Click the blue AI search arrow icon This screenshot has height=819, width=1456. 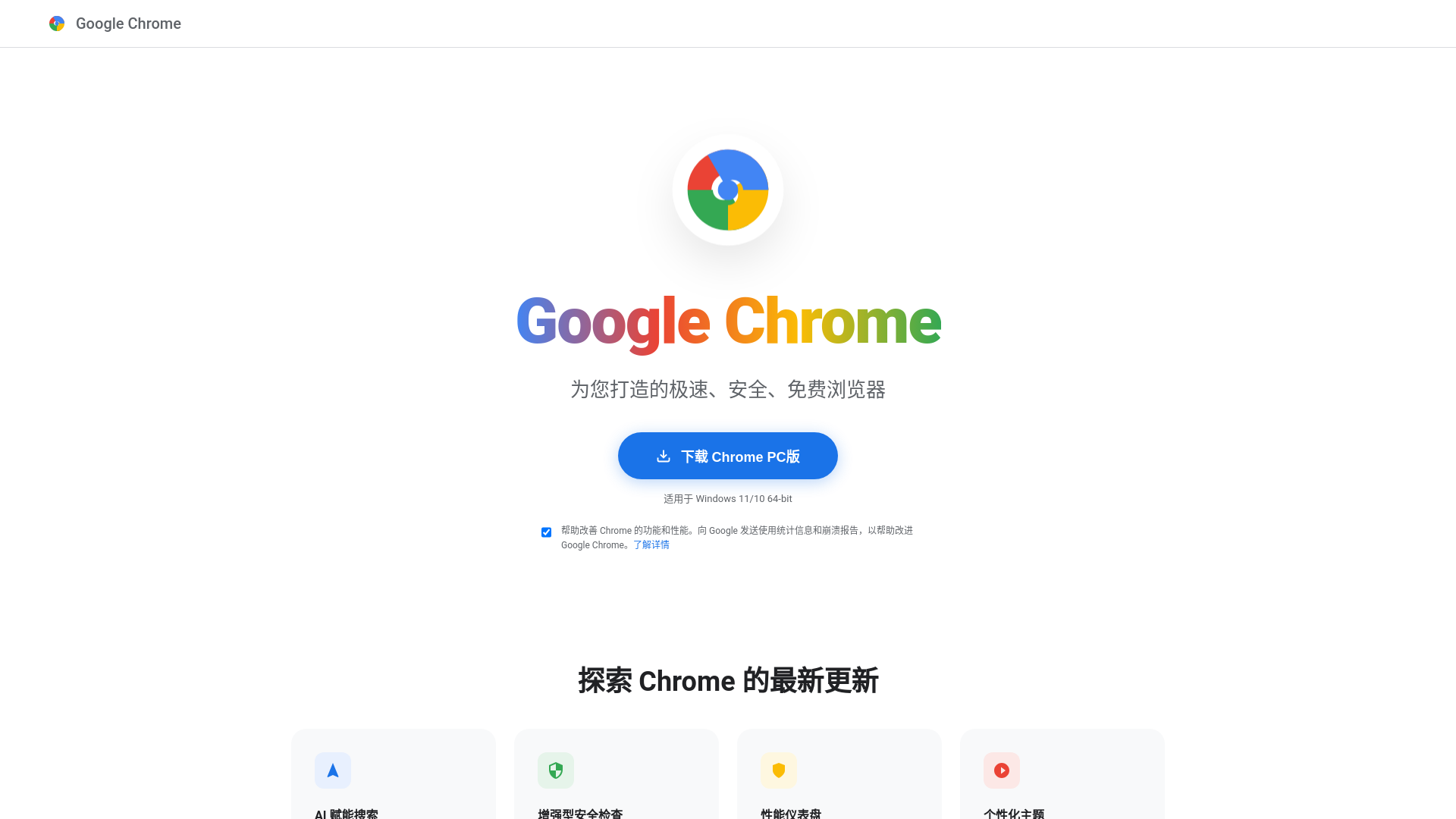[x=333, y=770]
